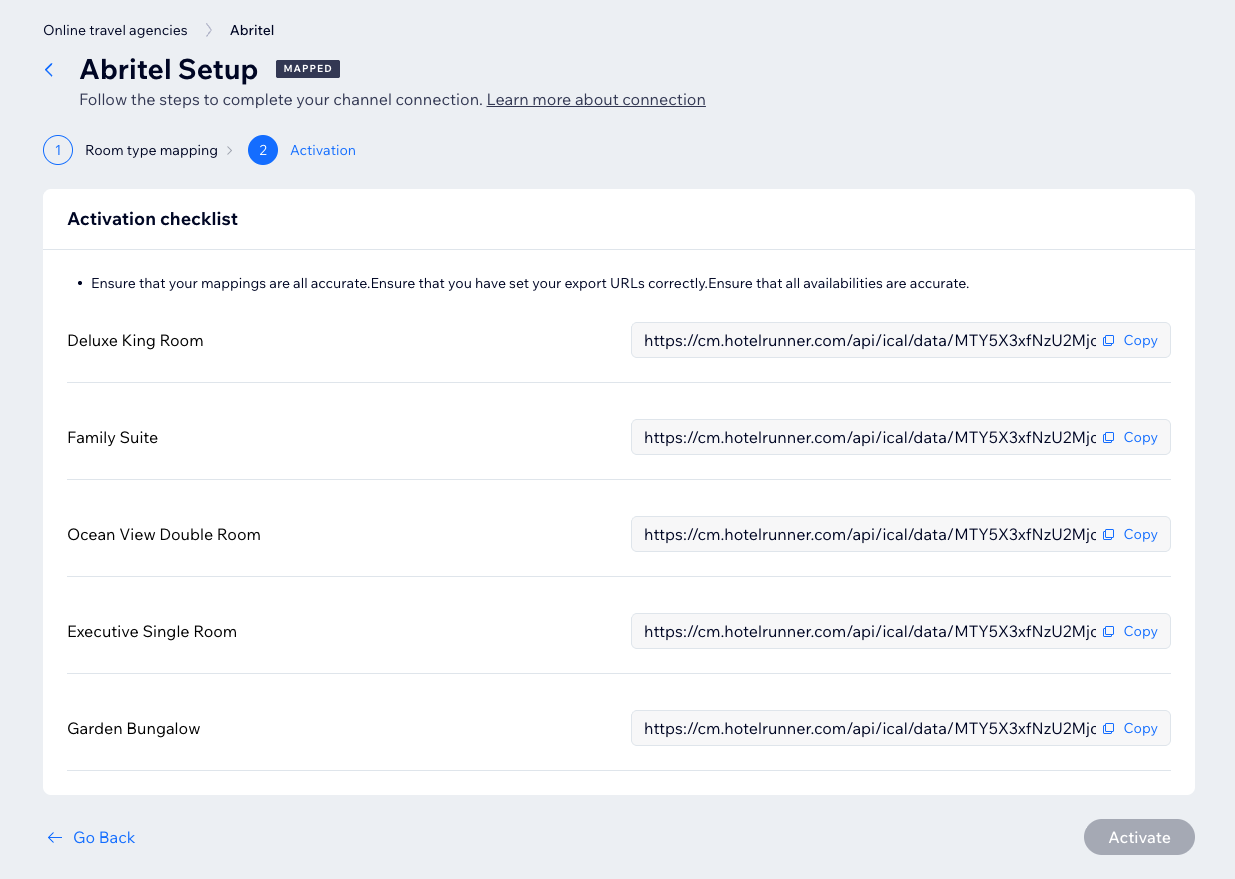Click the step 2 circle indicator
The image size is (1235, 879).
[263, 150]
